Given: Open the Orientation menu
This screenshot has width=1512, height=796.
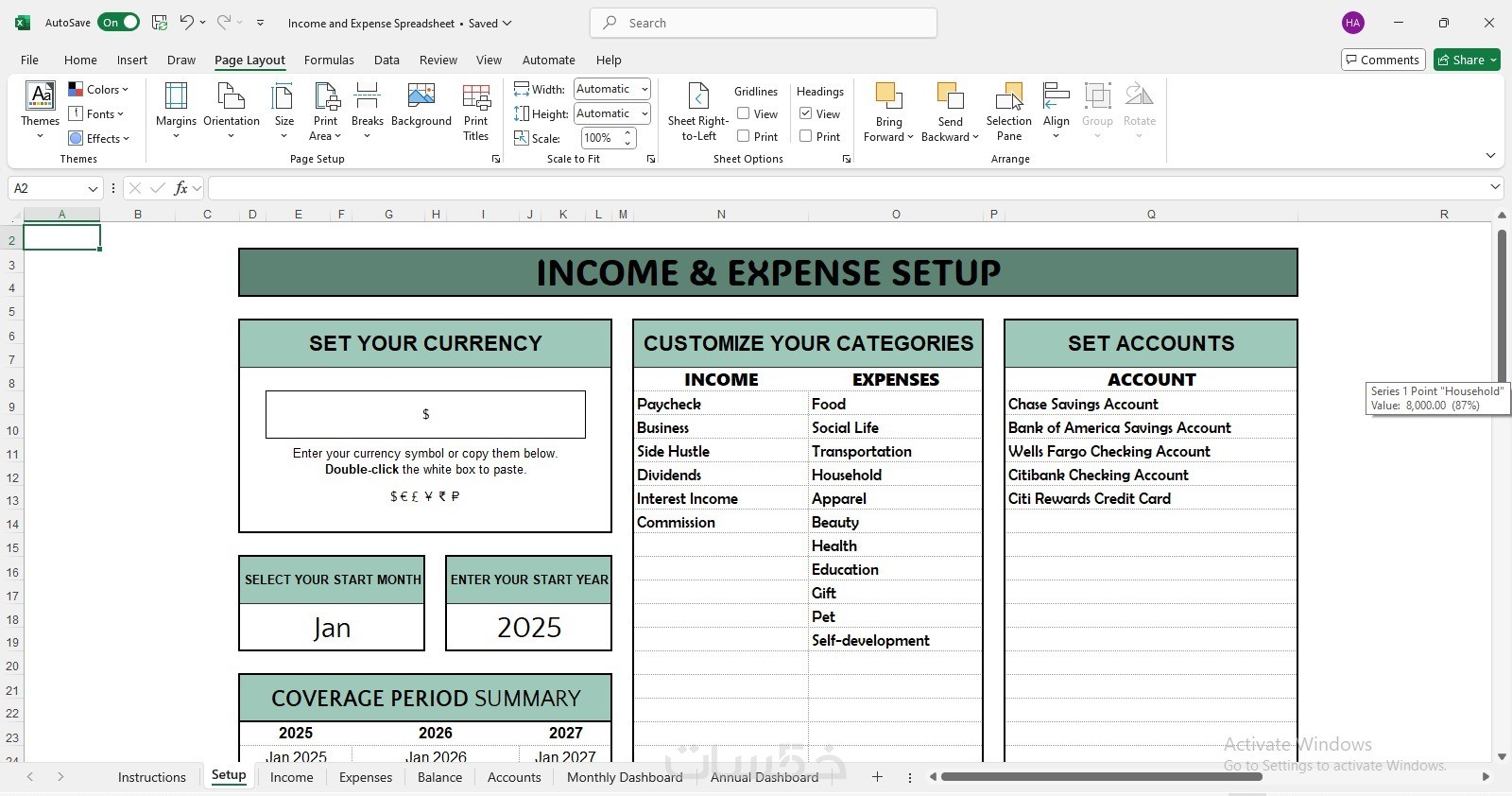Looking at the screenshot, I should point(232,110).
